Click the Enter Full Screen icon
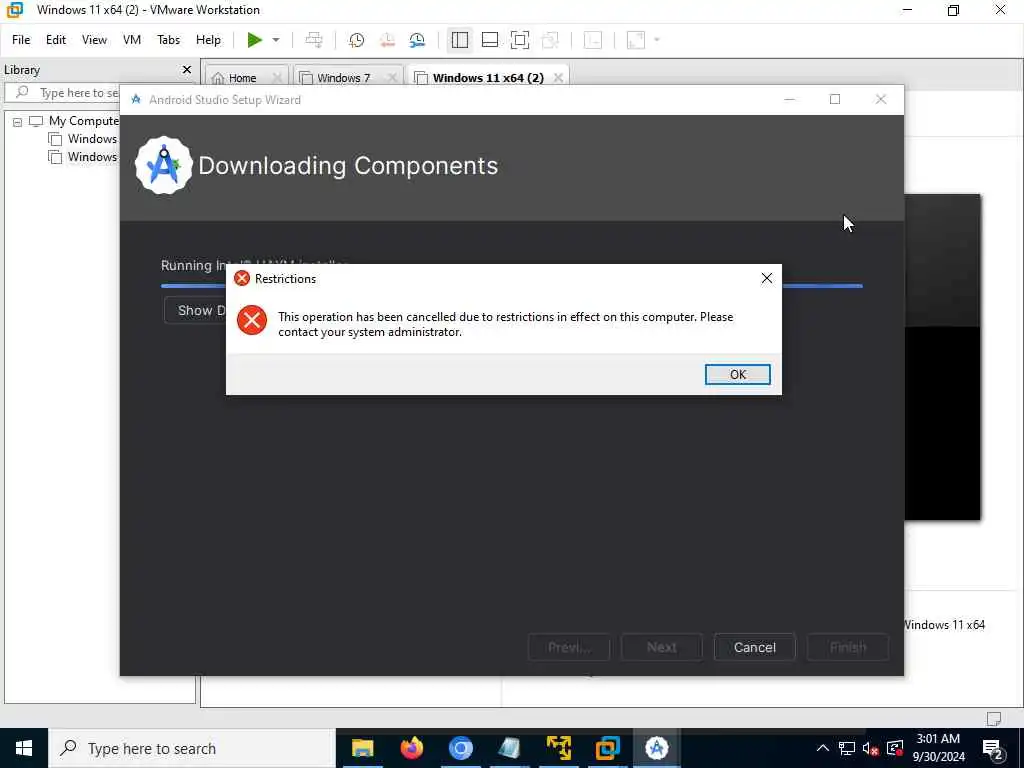The height and width of the screenshot is (768, 1024). pyautogui.click(x=520, y=40)
